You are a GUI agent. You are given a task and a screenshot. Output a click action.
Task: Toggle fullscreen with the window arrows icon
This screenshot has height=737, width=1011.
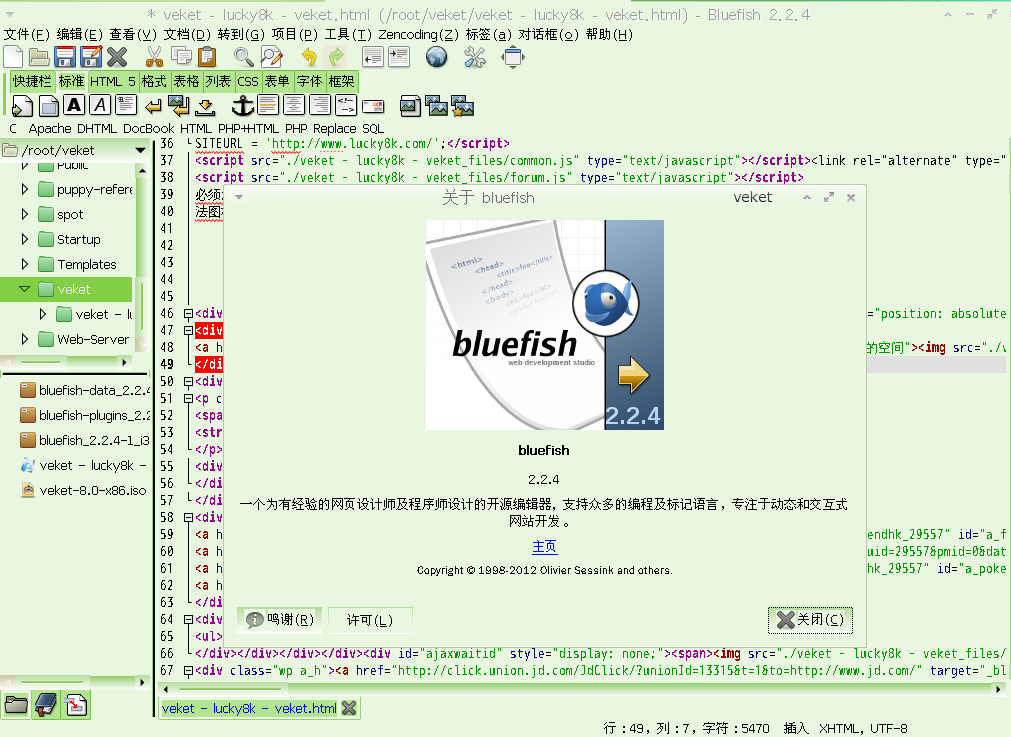pyautogui.click(x=513, y=57)
